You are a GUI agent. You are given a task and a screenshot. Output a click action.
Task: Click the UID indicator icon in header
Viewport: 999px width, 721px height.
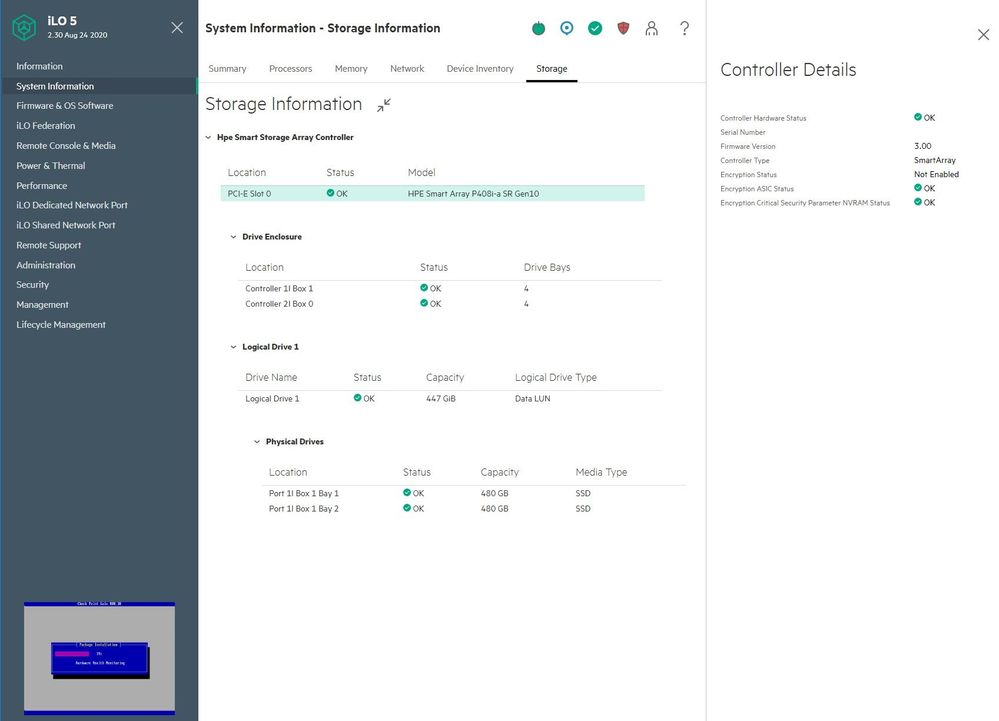pos(567,29)
